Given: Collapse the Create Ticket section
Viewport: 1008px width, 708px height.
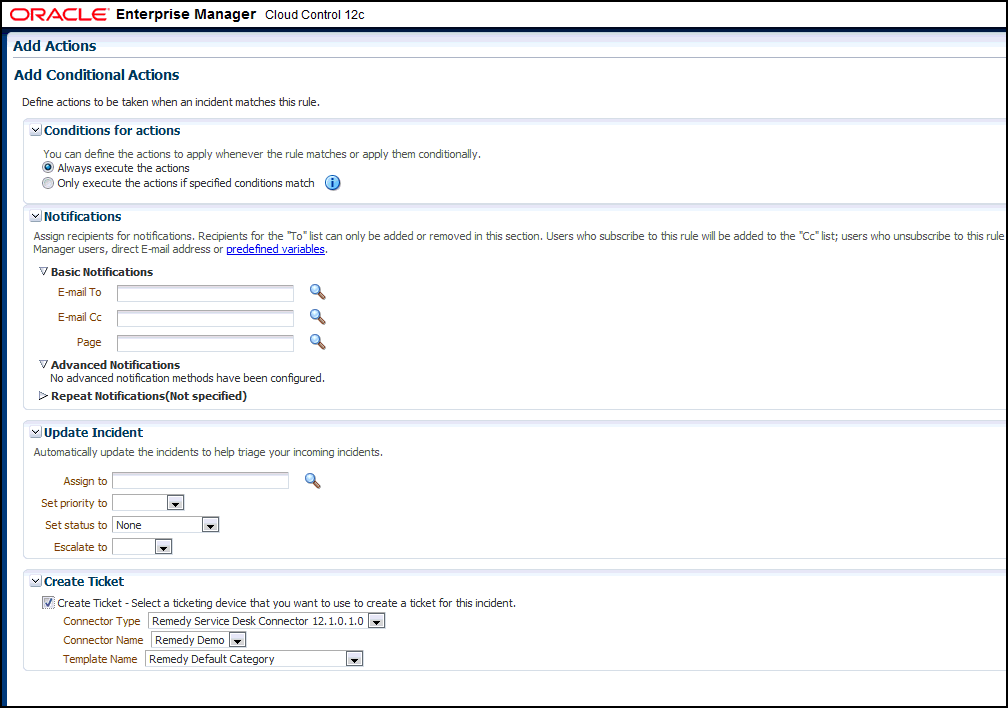Looking at the screenshot, I should 36,581.
